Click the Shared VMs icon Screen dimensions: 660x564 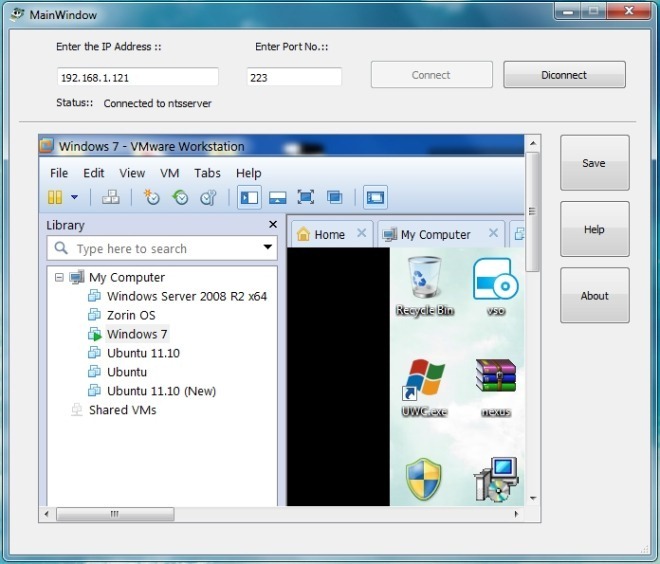[x=77, y=410]
